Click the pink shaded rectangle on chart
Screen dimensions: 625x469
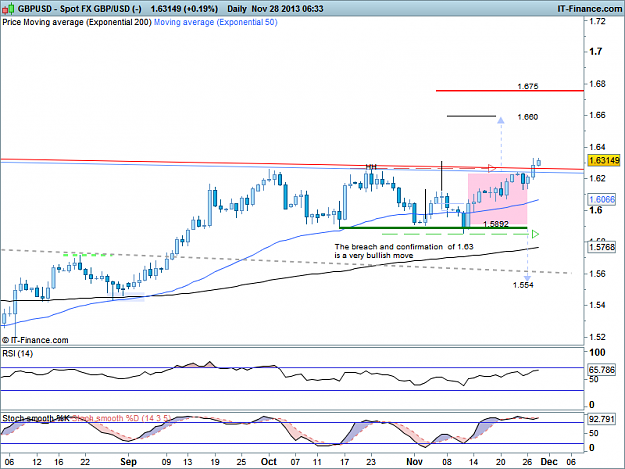497,198
